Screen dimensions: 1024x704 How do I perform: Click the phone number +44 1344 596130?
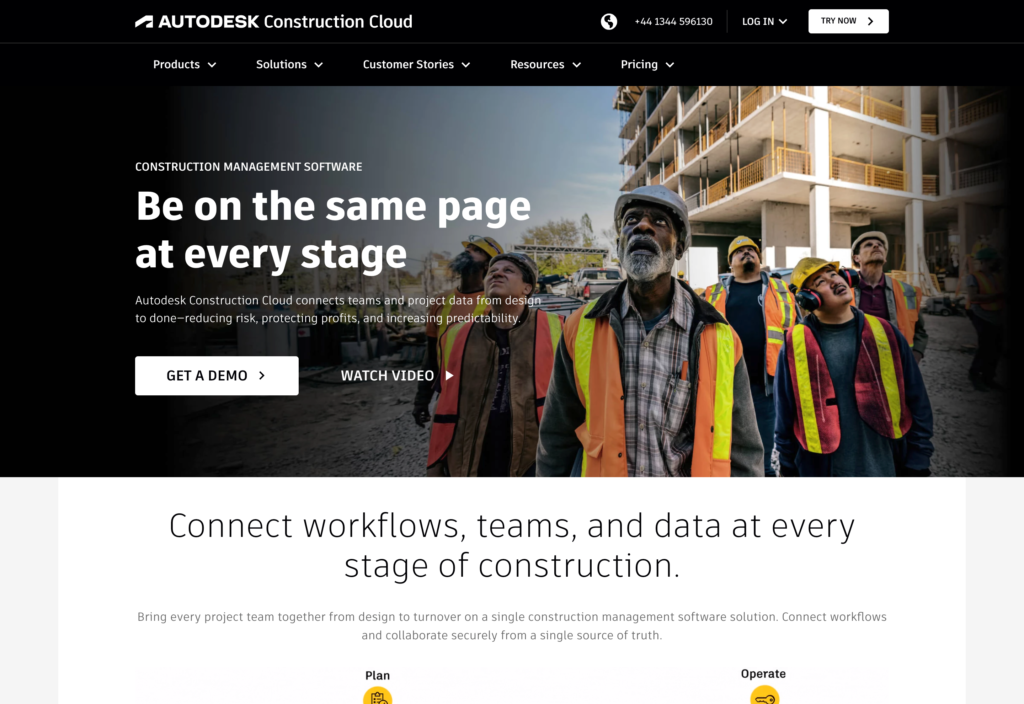point(673,22)
